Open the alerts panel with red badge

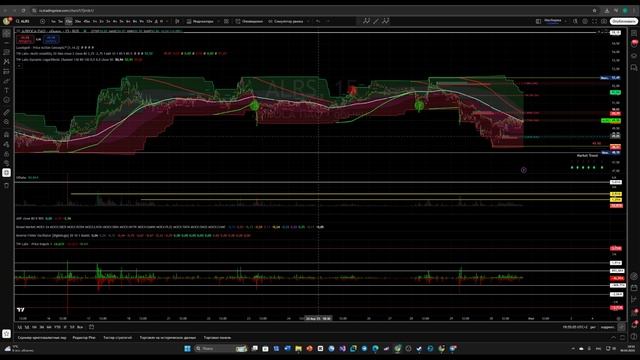click(x=634, y=44)
